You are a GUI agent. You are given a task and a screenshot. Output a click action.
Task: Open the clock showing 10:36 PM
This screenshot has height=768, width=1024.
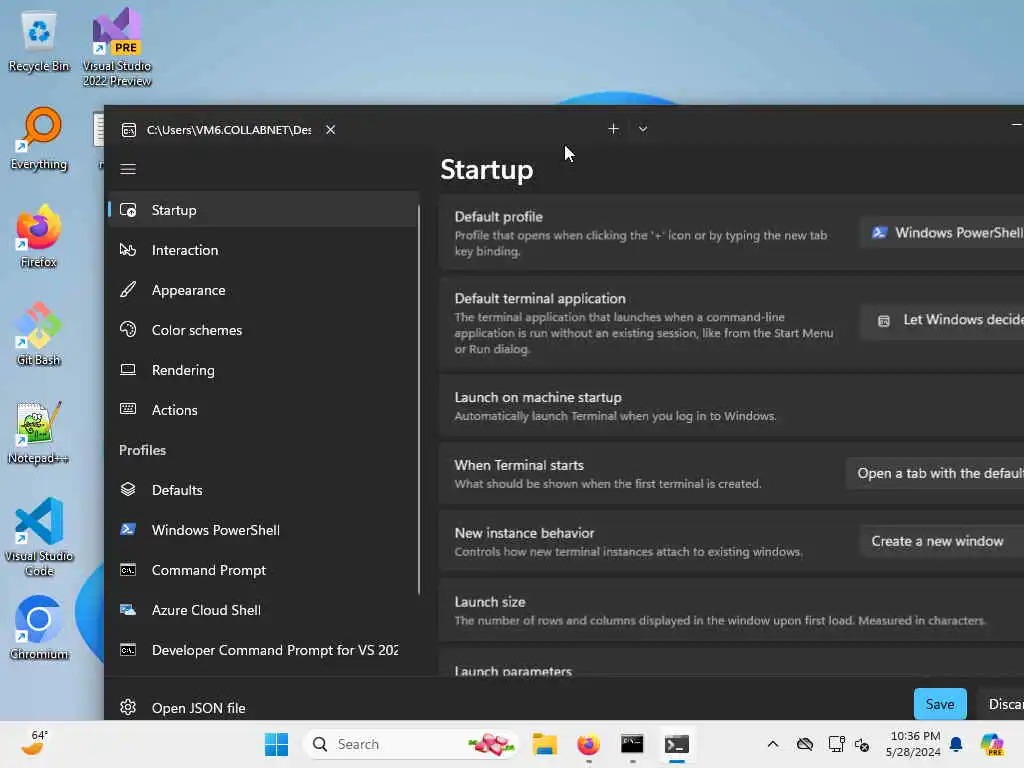(913, 744)
